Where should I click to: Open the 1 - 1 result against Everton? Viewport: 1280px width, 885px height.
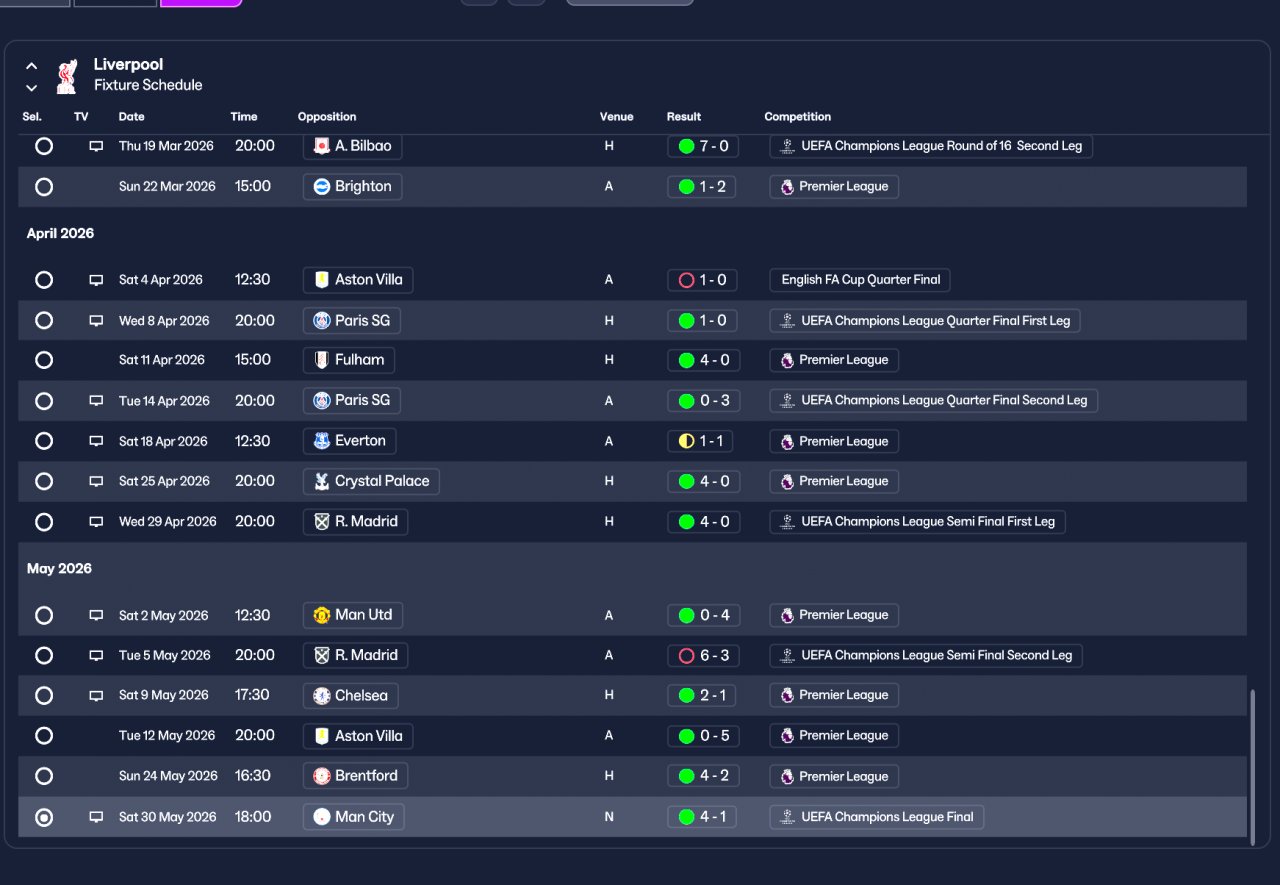click(702, 441)
